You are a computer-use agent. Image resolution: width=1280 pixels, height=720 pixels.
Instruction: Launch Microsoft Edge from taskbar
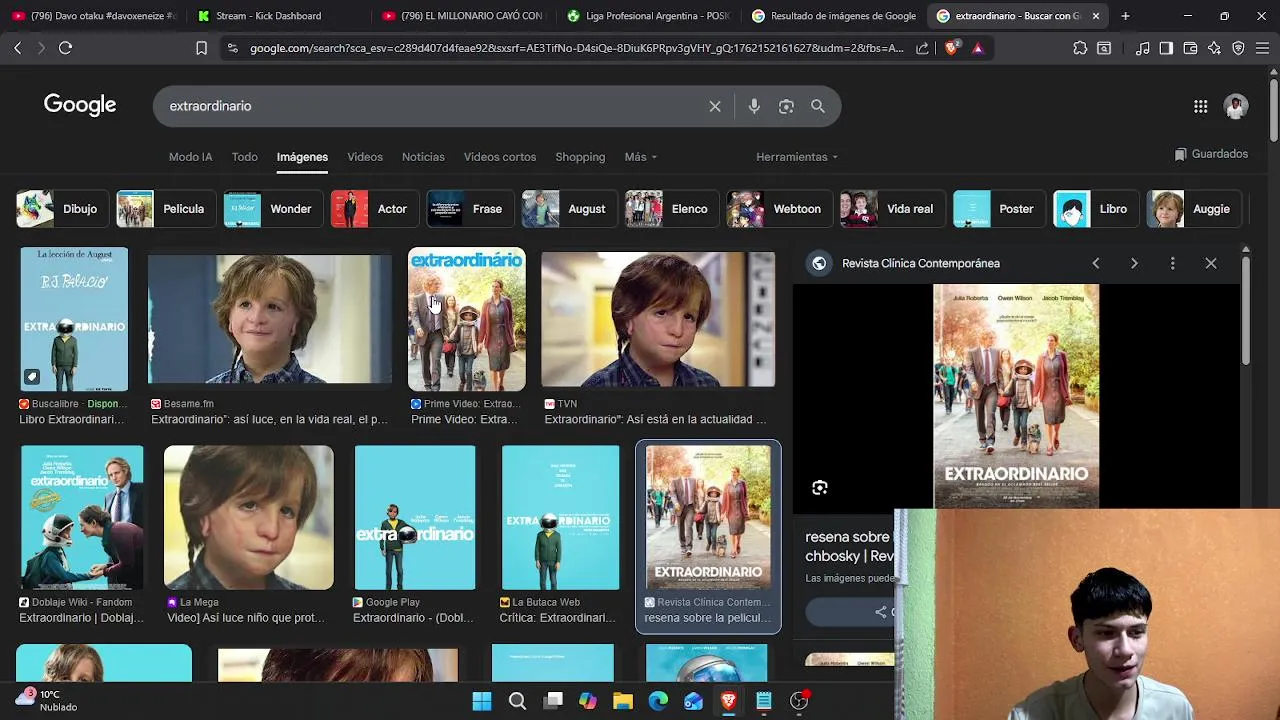(x=658, y=701)
